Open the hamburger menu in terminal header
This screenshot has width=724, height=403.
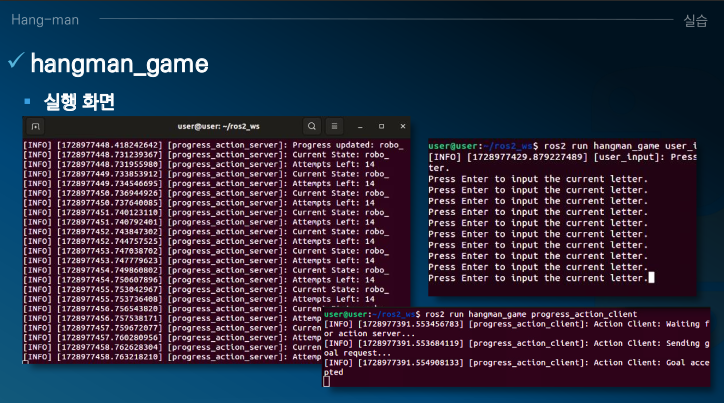coord(334,126)
